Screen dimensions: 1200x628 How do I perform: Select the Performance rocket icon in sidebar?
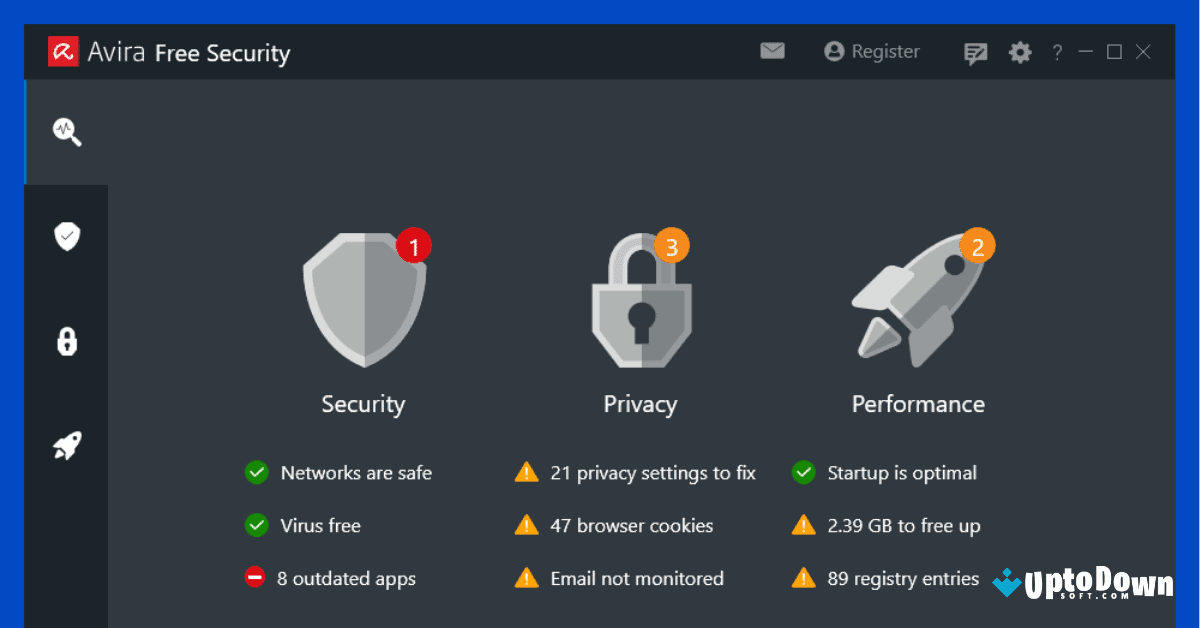(x=65, y=444)
